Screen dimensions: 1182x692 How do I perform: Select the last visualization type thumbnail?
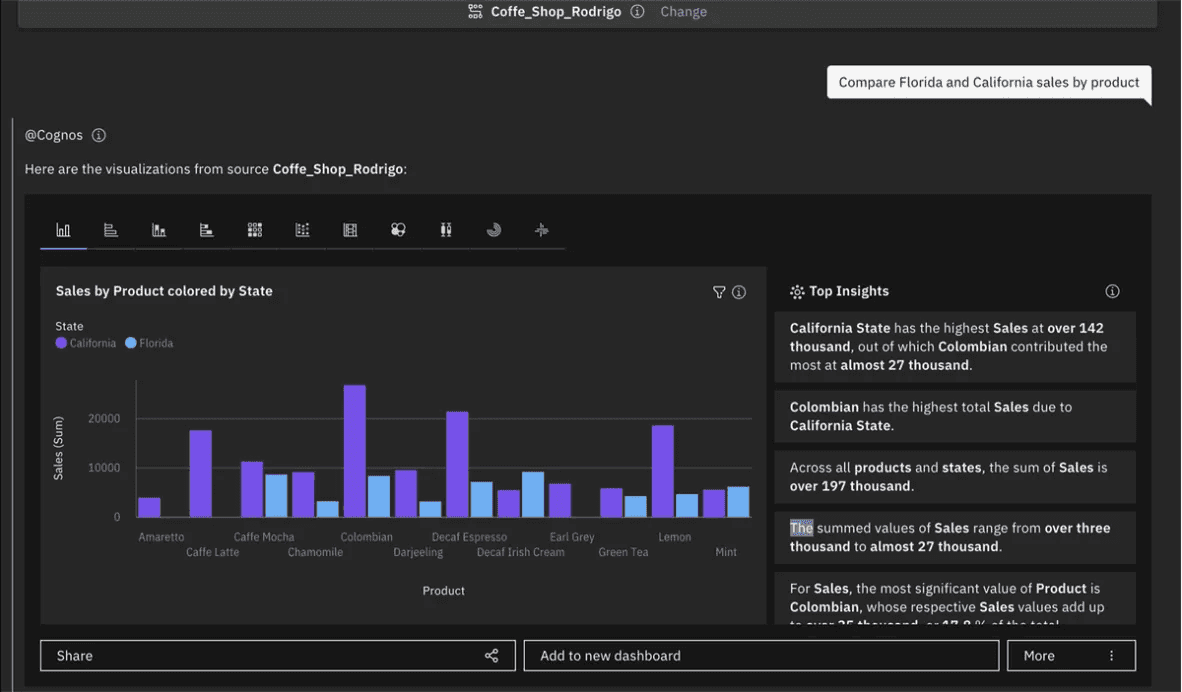tap(541, 230)
